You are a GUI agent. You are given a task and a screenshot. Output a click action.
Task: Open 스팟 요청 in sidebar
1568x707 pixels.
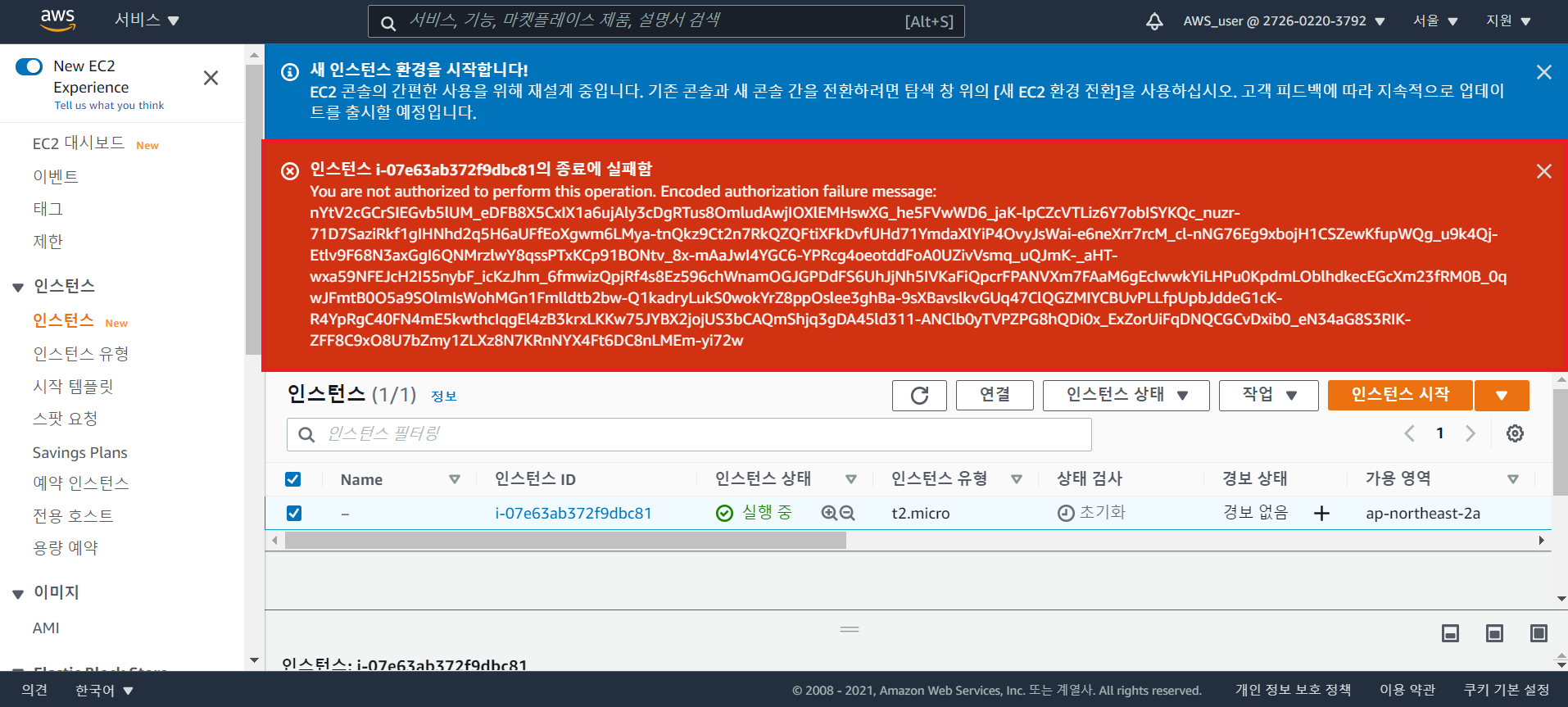(65, 419)
